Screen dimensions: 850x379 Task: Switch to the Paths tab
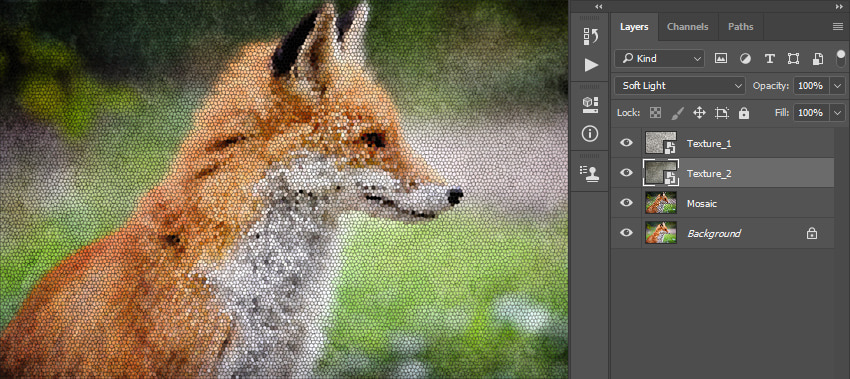(x=740, y=27)
